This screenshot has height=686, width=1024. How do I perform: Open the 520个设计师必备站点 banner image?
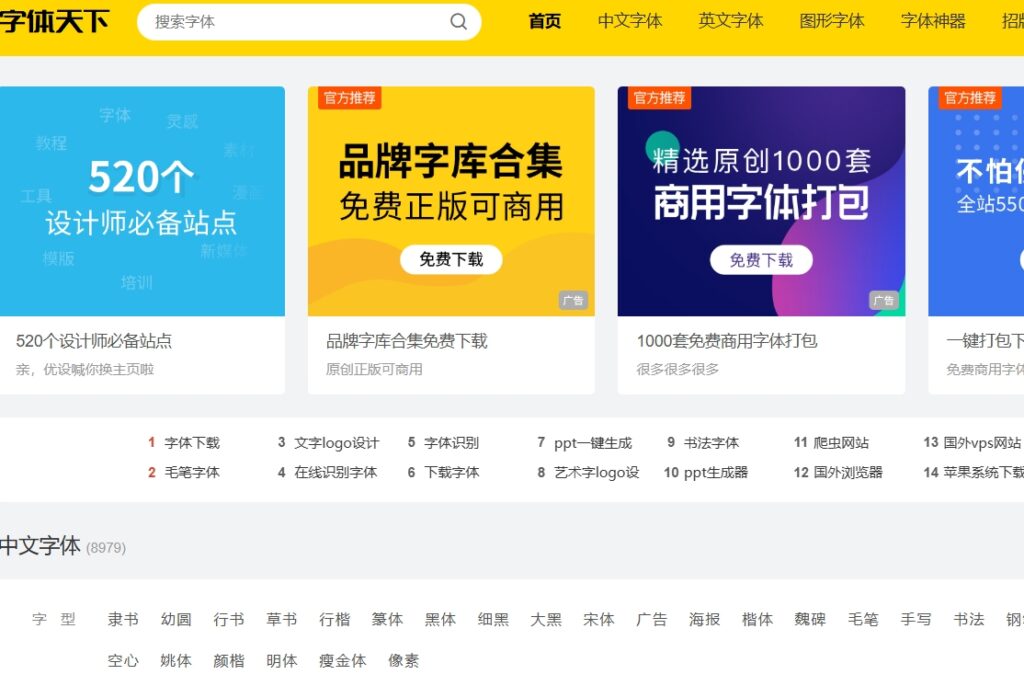coord(142,201)
